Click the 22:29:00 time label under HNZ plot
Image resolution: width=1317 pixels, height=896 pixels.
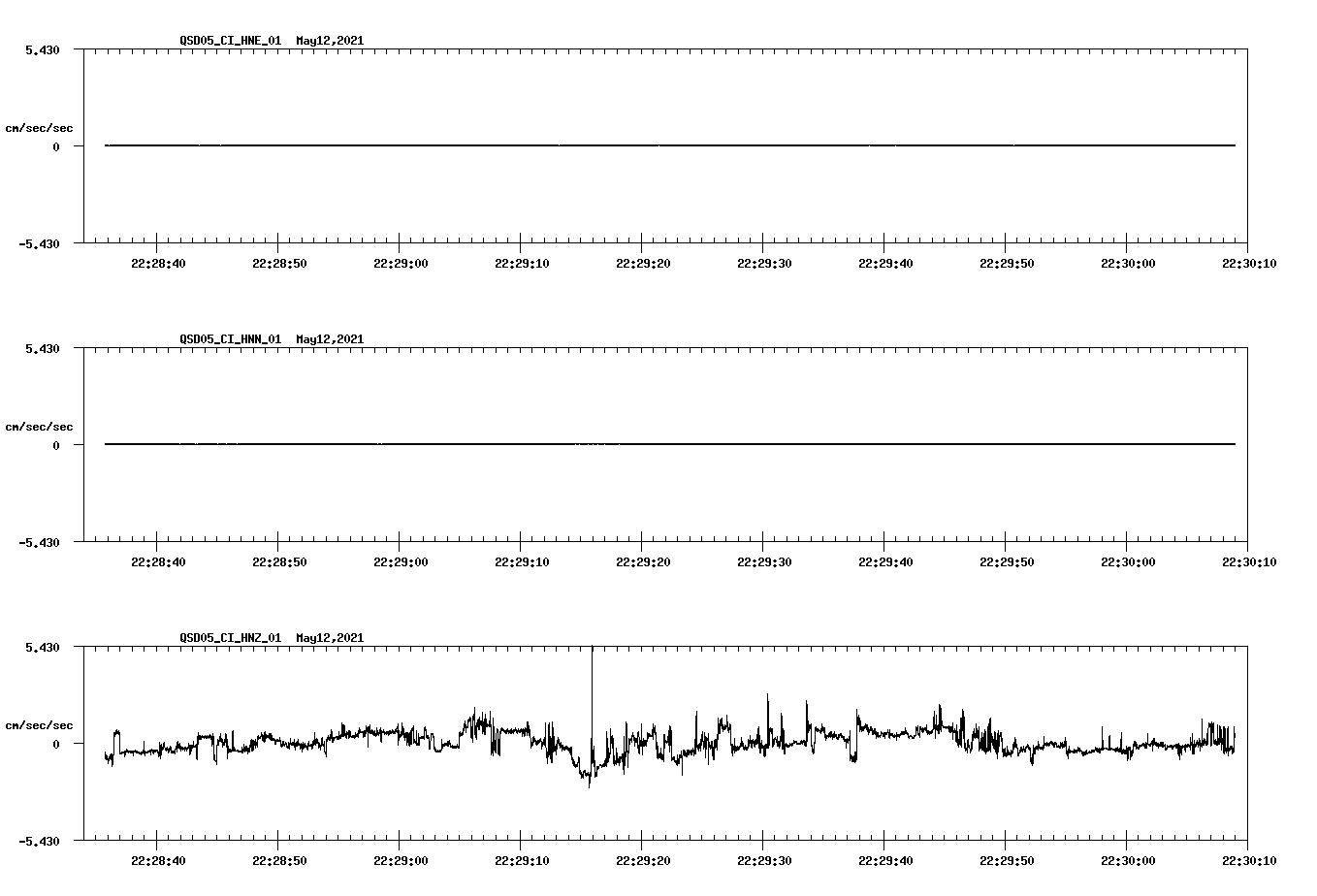(x=401, y=860)
